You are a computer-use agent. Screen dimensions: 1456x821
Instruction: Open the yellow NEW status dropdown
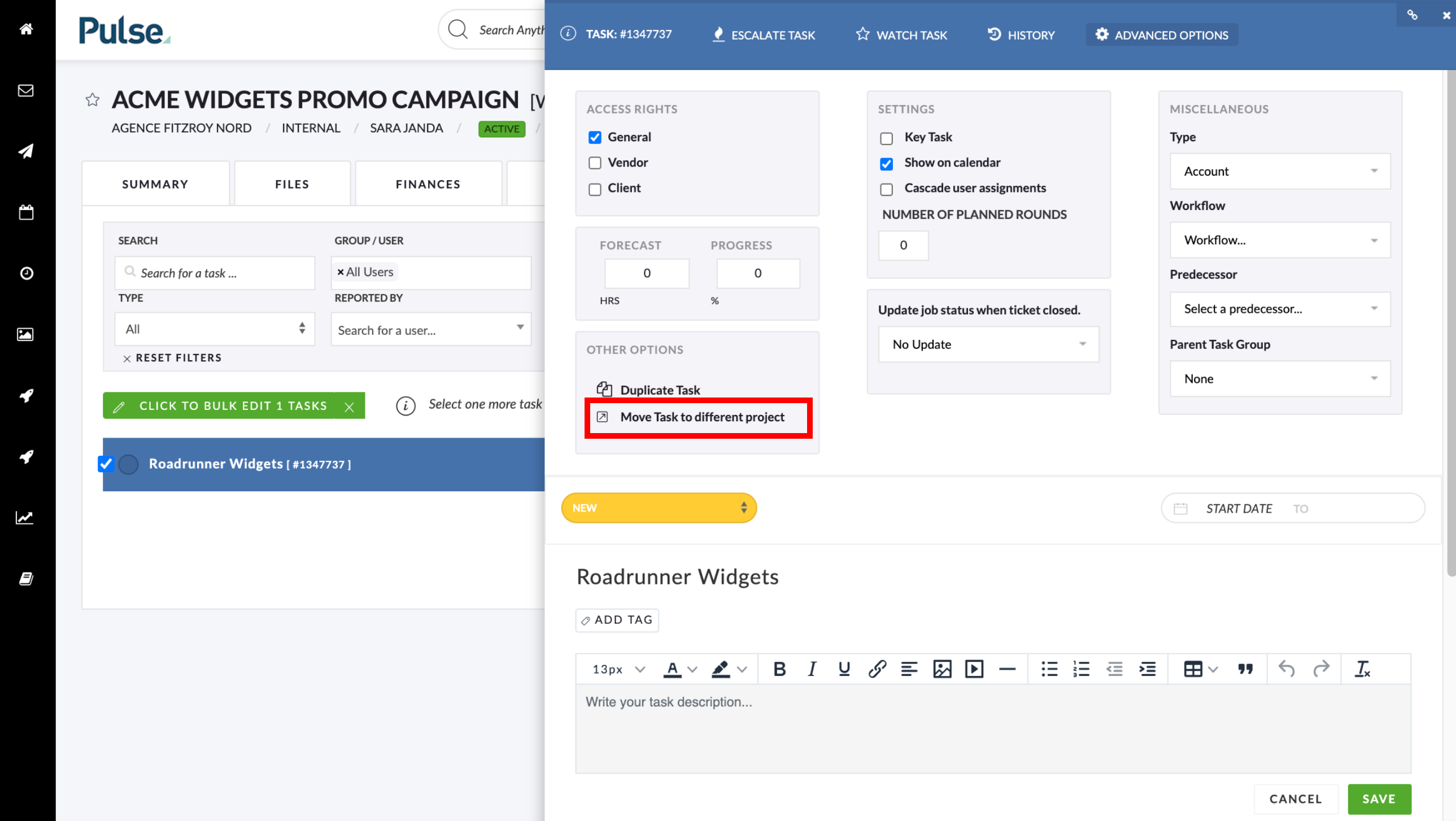click(x=659, y=508)
